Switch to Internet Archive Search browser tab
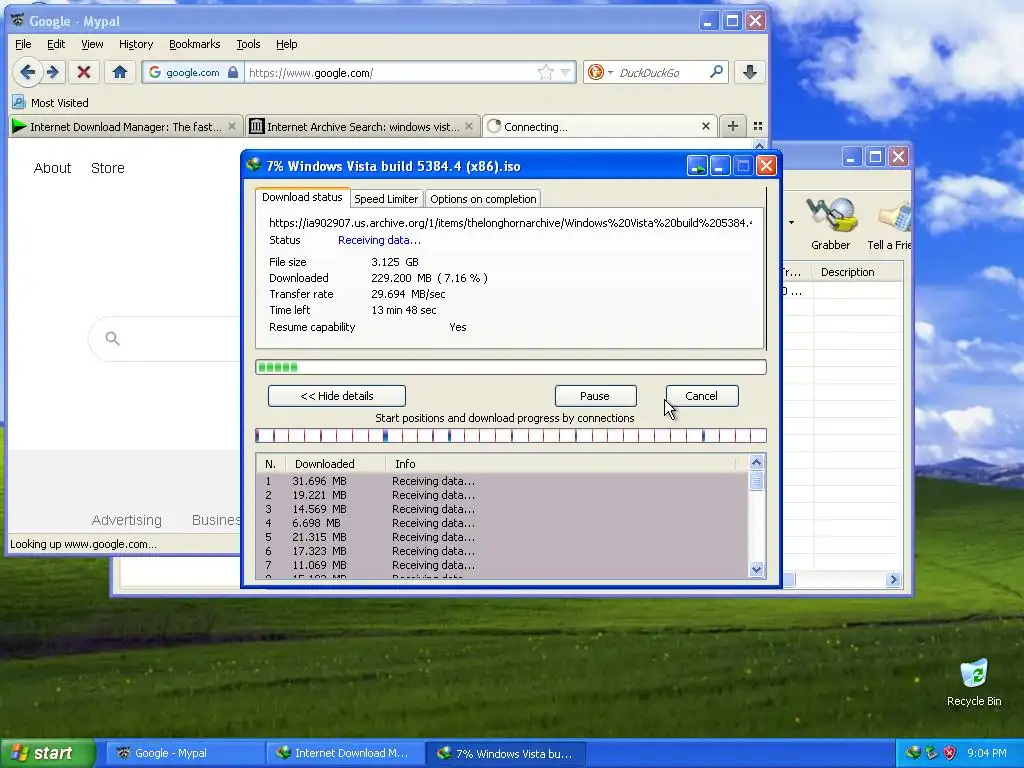 tap(363, 126)
